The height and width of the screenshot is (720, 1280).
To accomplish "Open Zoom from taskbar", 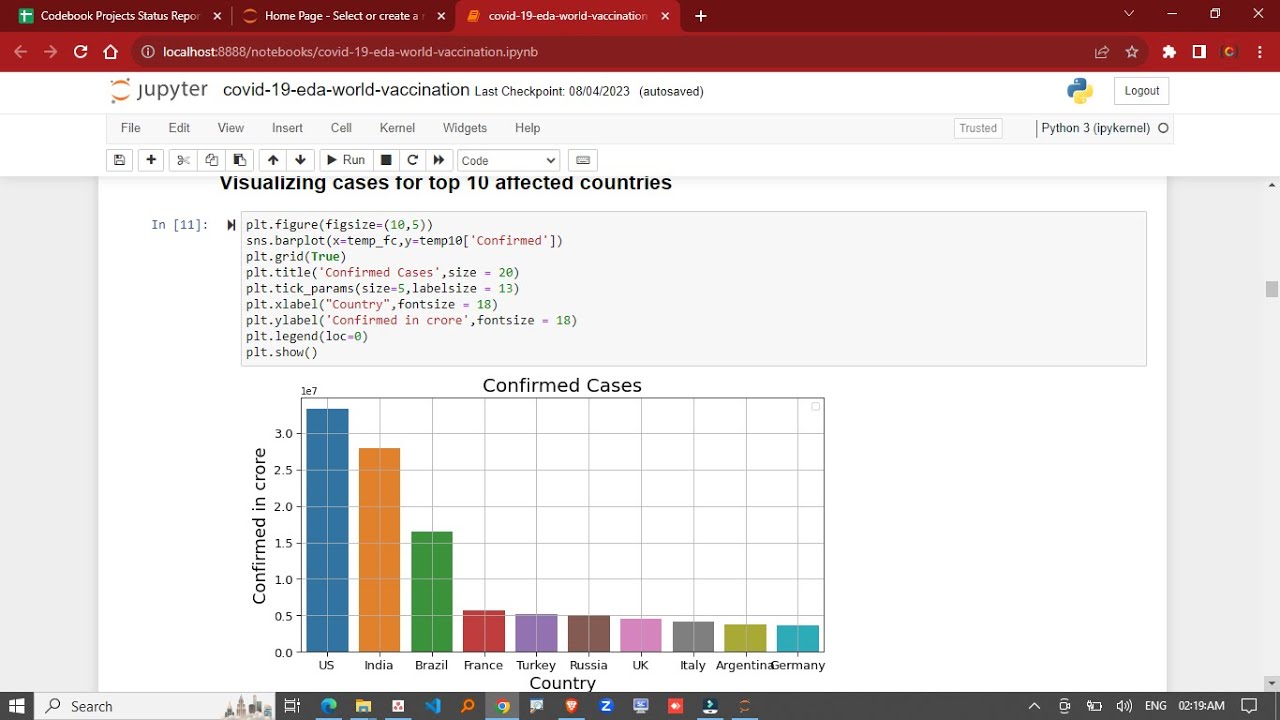I will (606, 706).
